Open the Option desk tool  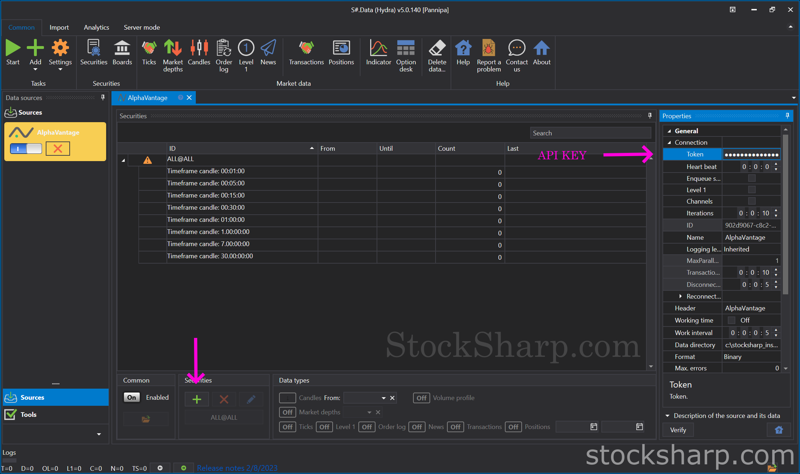[406, 52]
